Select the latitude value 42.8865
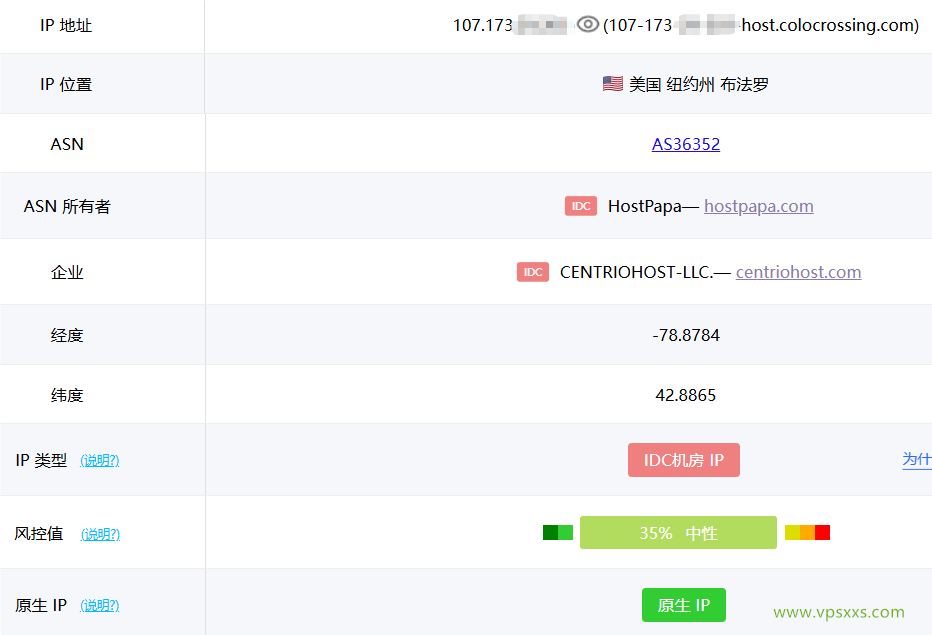Screen dimensions: 932x635 [x=685, y=395]
